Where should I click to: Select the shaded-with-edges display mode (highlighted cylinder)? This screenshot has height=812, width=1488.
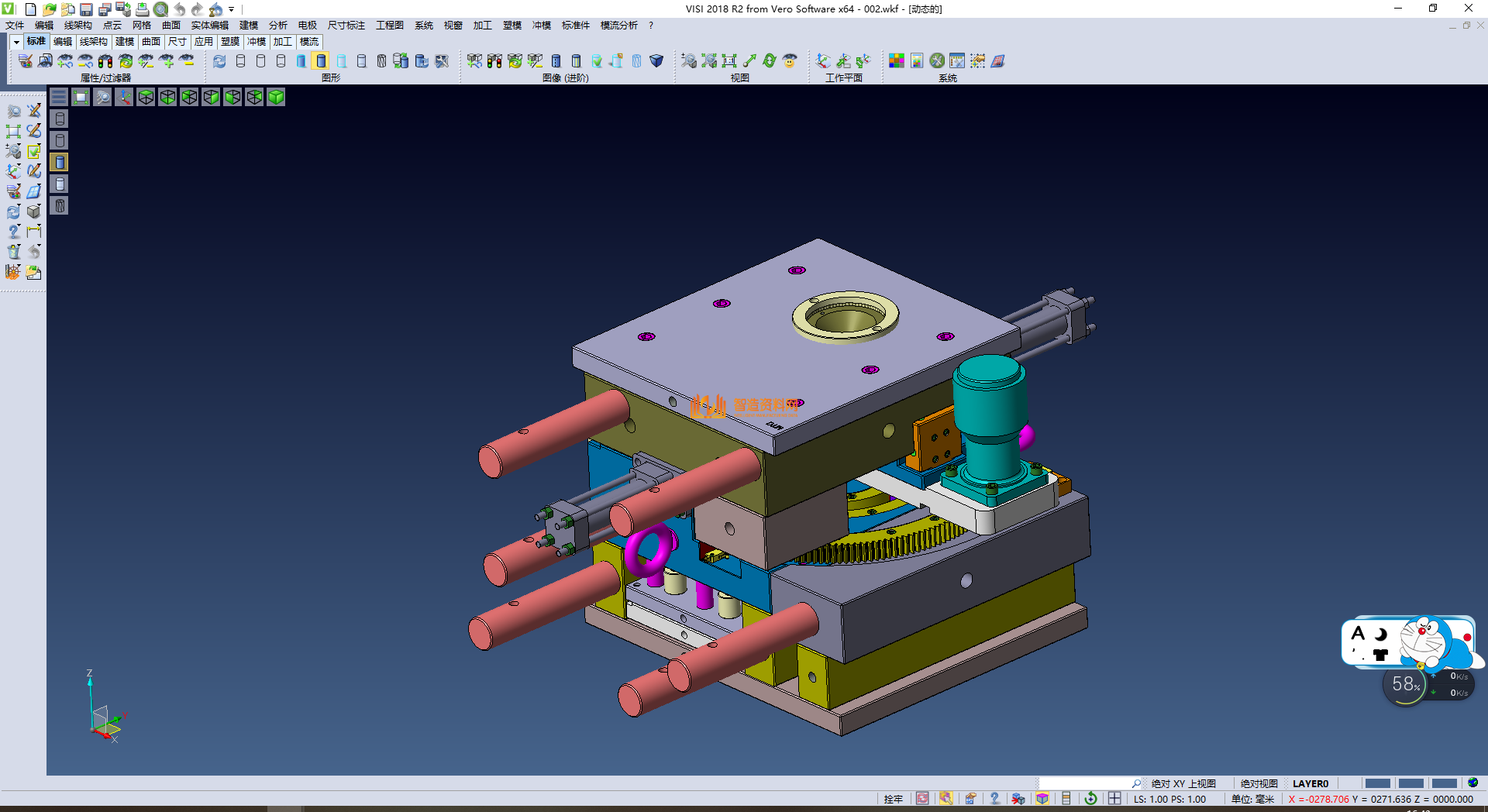click(321, 61)
